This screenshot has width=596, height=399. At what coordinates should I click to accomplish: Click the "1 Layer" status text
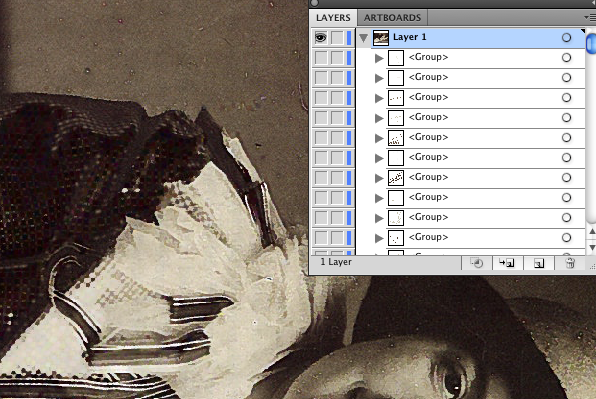tap(336, 262)
